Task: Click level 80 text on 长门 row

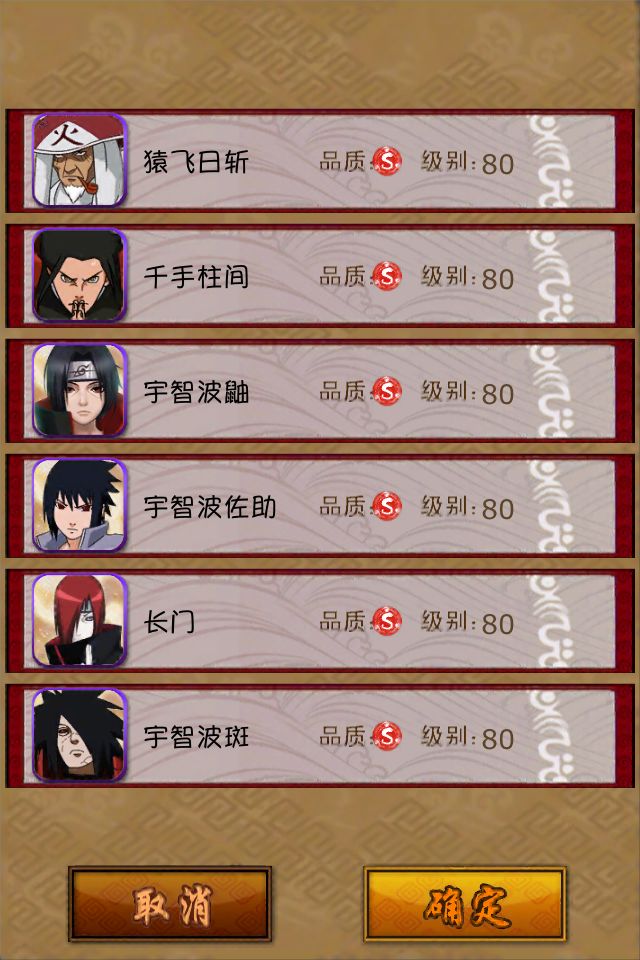Action: 497,624
